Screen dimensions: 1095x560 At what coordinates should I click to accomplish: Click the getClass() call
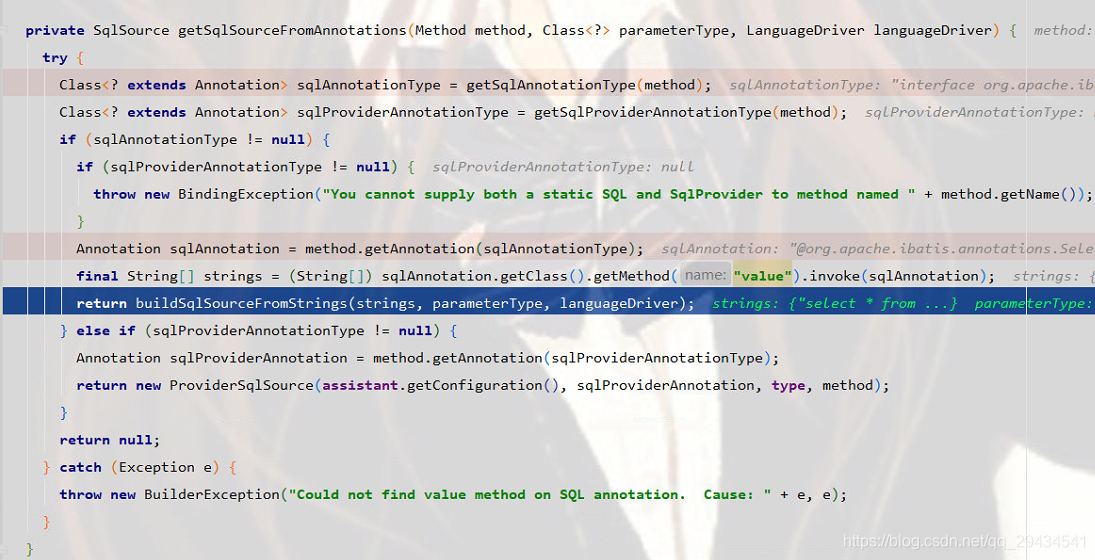pyautogui.click(x=542, y=276)
